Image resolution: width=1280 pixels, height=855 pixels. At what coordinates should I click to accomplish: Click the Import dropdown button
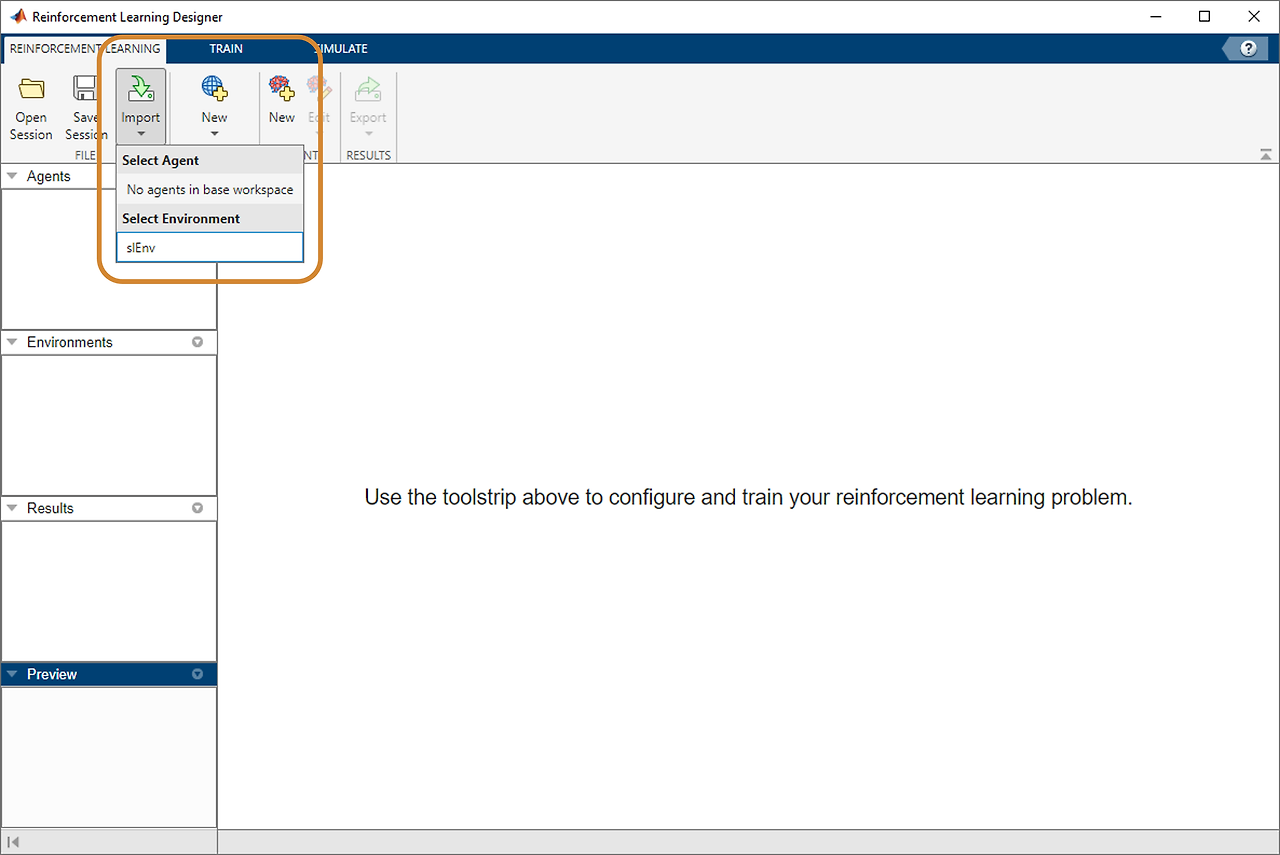141,107
